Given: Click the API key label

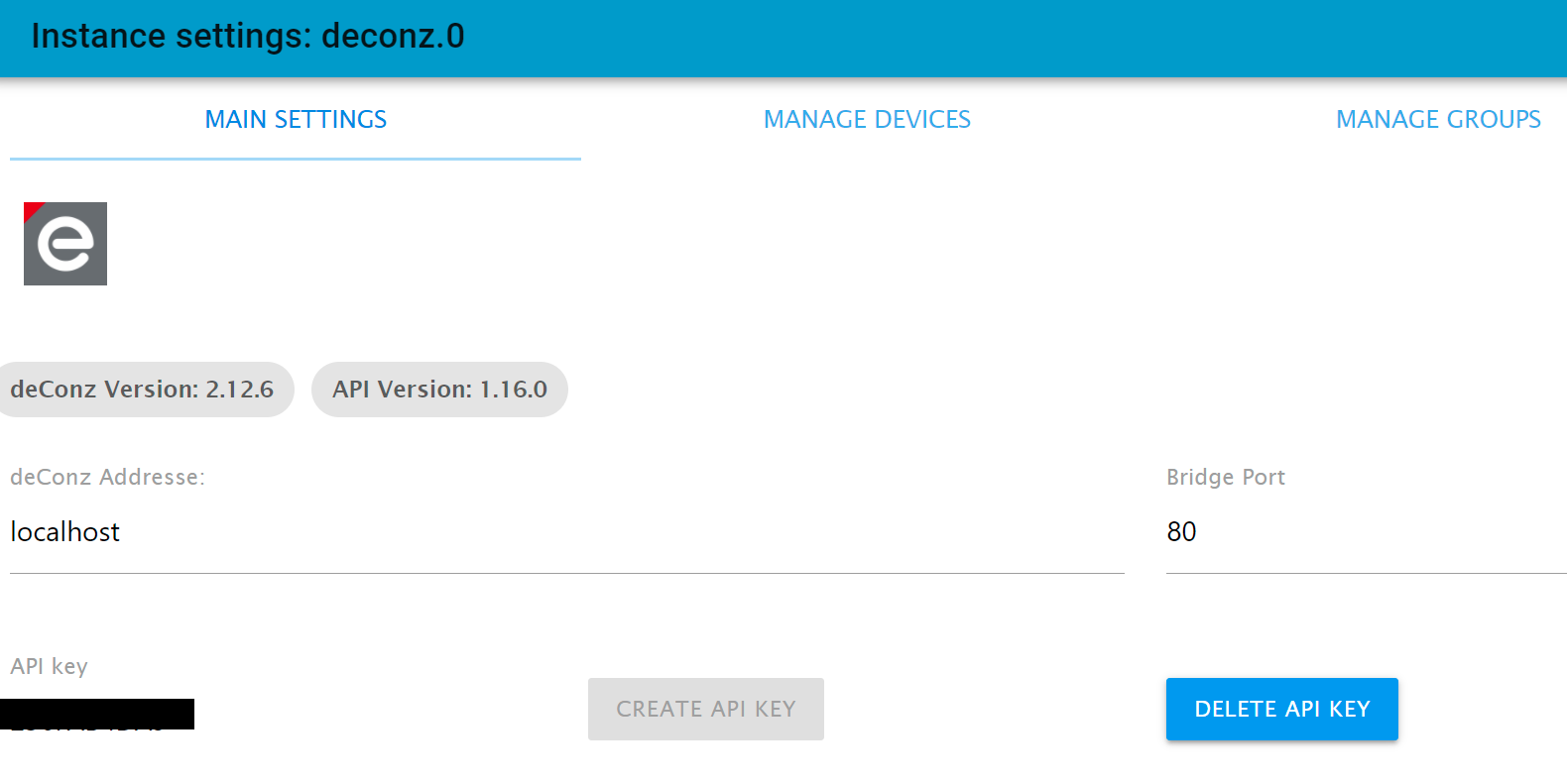Looking at the screenshot, I should pos(49,666).
